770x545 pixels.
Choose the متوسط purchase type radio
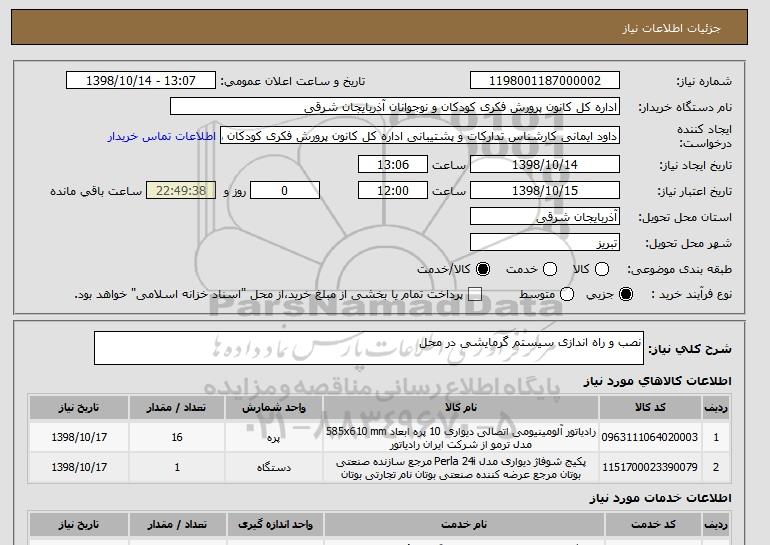tap(567, 294)
